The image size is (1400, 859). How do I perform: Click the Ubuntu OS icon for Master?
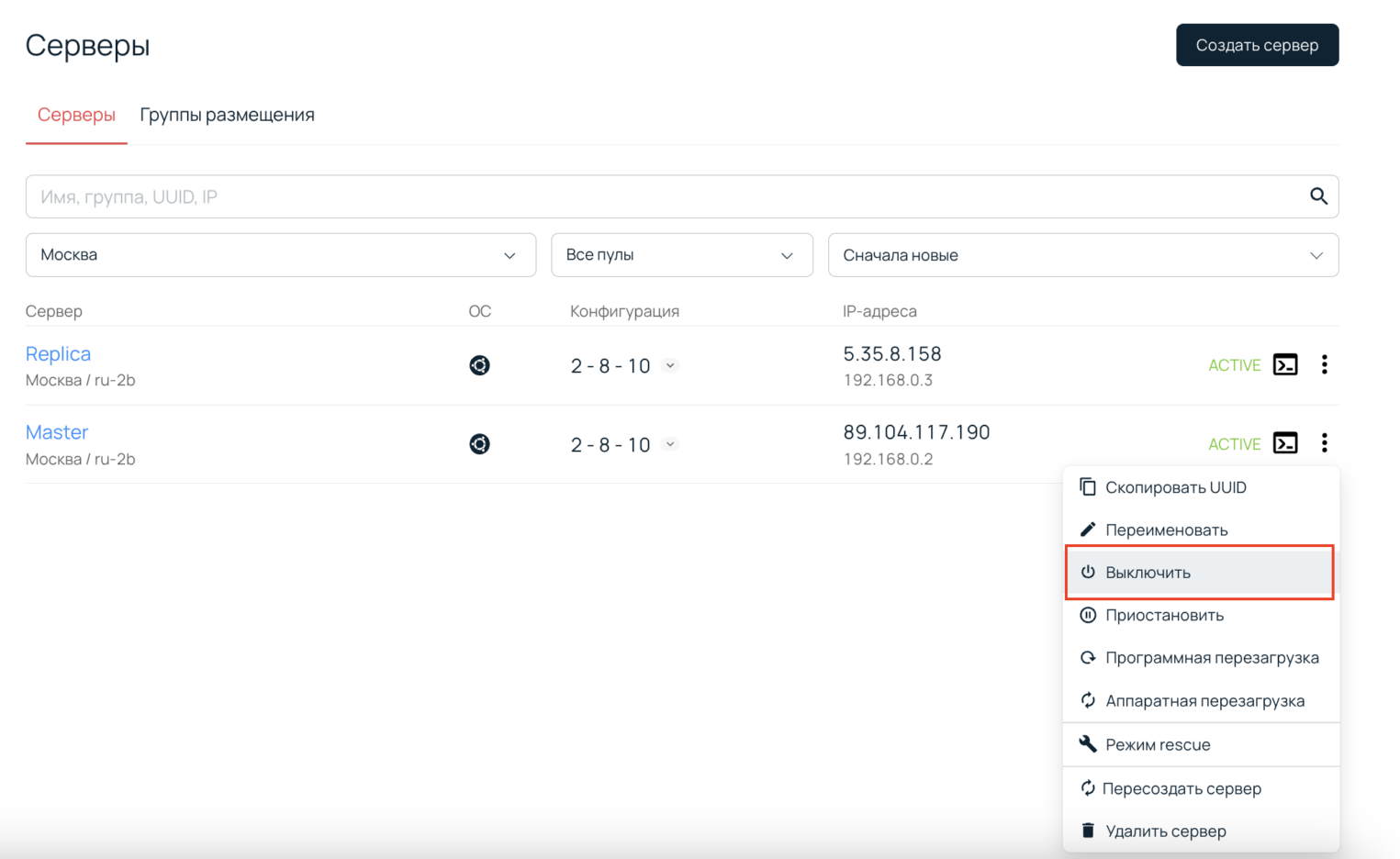pos(479,444)
